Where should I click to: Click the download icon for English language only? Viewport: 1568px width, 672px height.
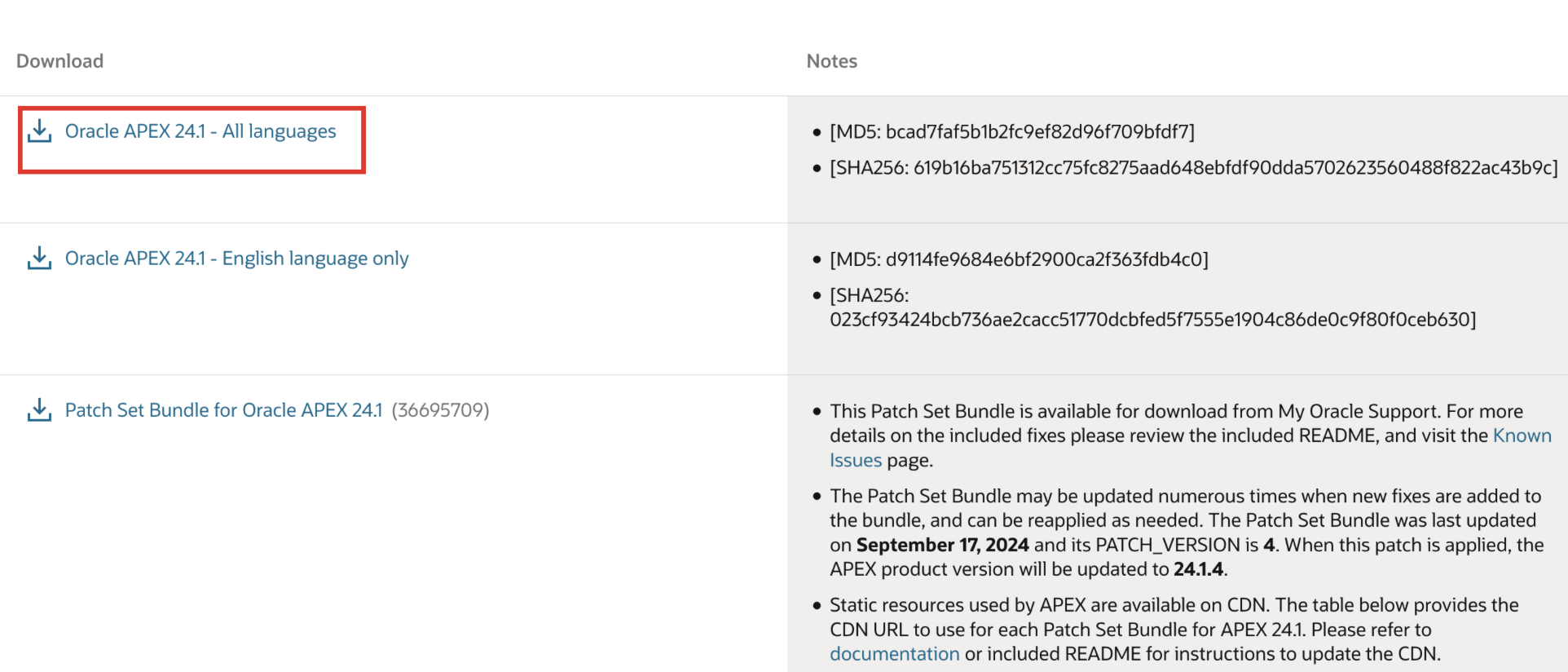tap(39, 259)
